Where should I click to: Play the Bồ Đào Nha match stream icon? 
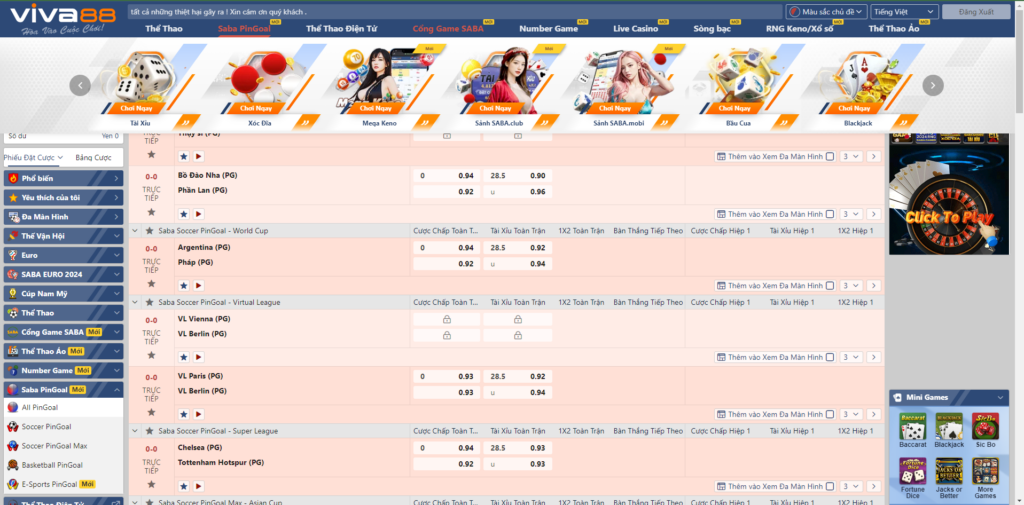(x=199, y=214)
